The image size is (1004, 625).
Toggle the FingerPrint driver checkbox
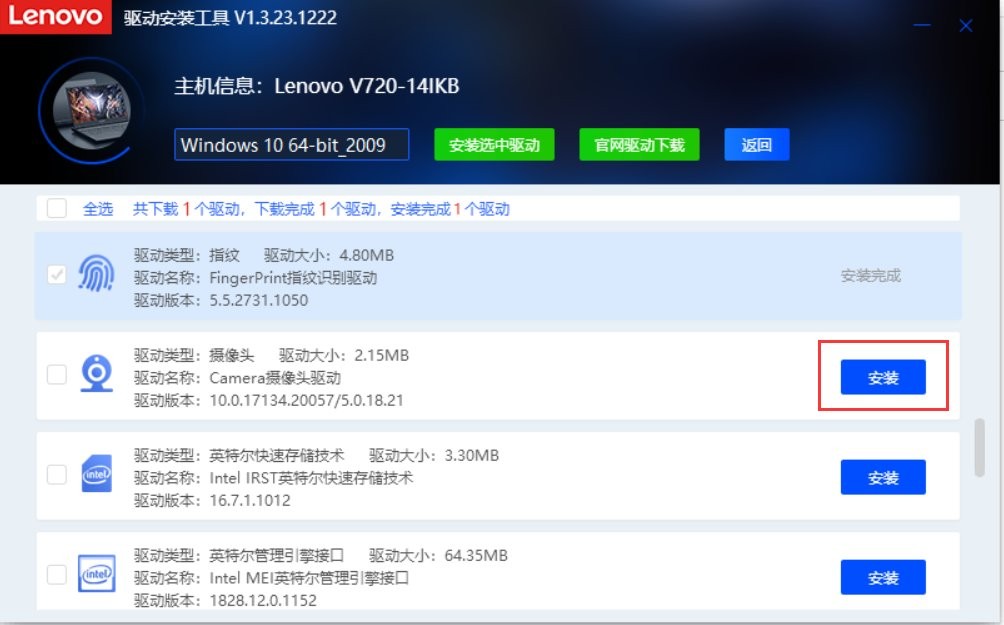57,275
